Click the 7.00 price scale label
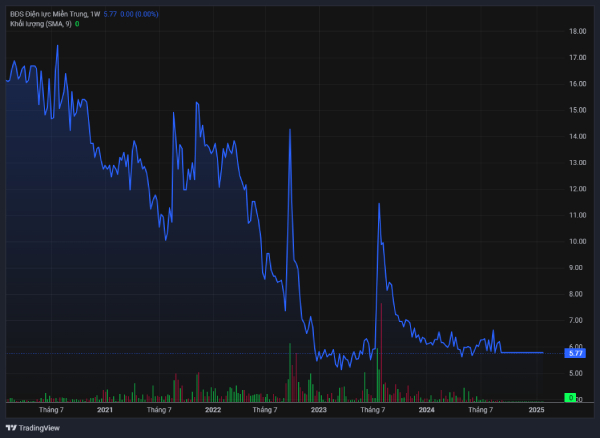The height and width of the screenshot is (438, 600). pos(576,320)
